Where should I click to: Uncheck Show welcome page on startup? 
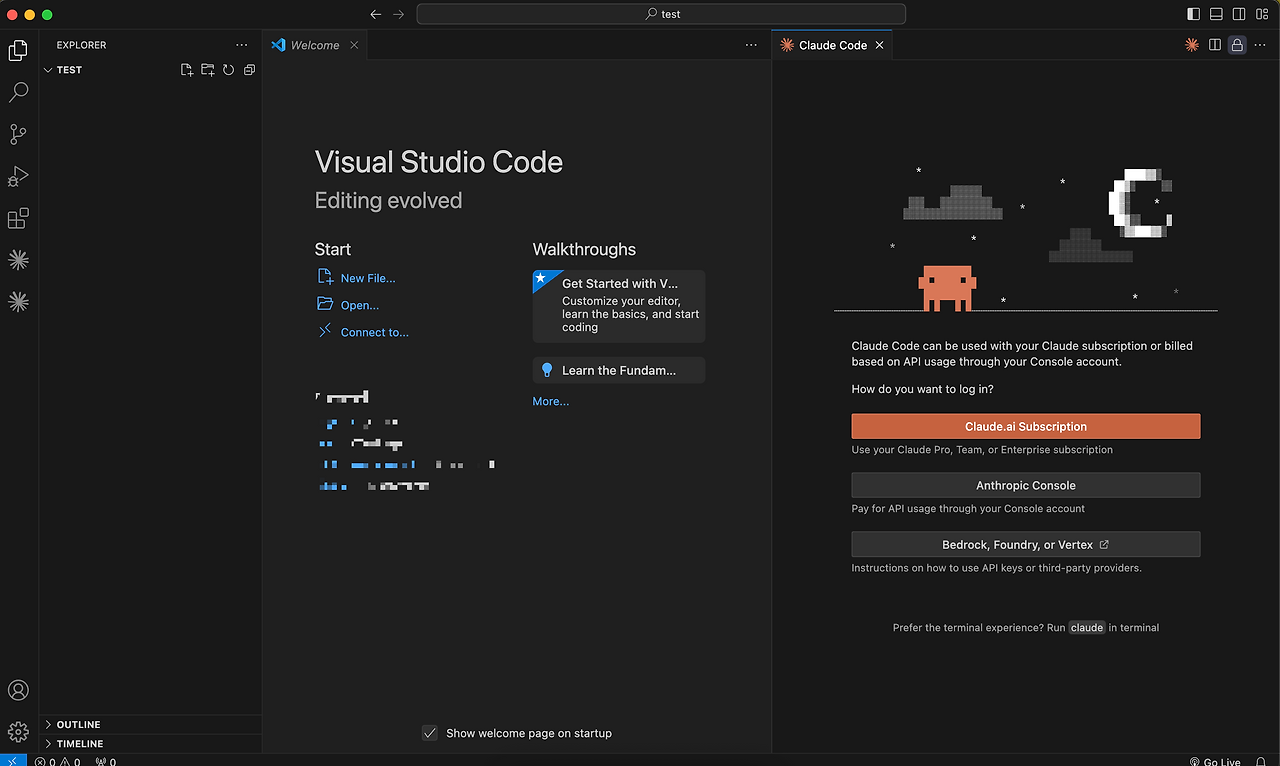pyautogui.click(x=430, y=733)
